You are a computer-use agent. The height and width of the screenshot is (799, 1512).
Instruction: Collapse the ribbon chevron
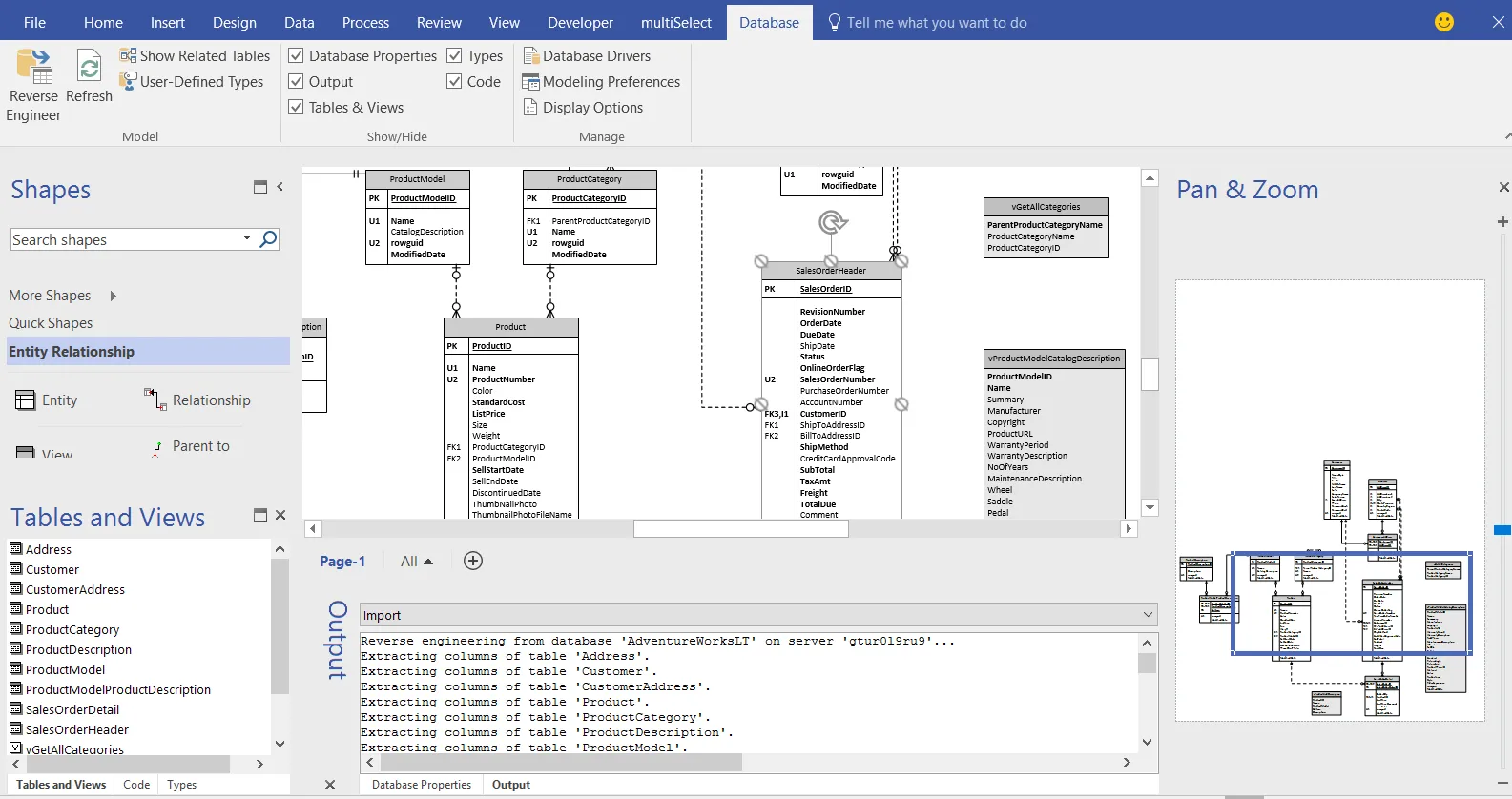pyautogui.click(x=1507, y=136)
